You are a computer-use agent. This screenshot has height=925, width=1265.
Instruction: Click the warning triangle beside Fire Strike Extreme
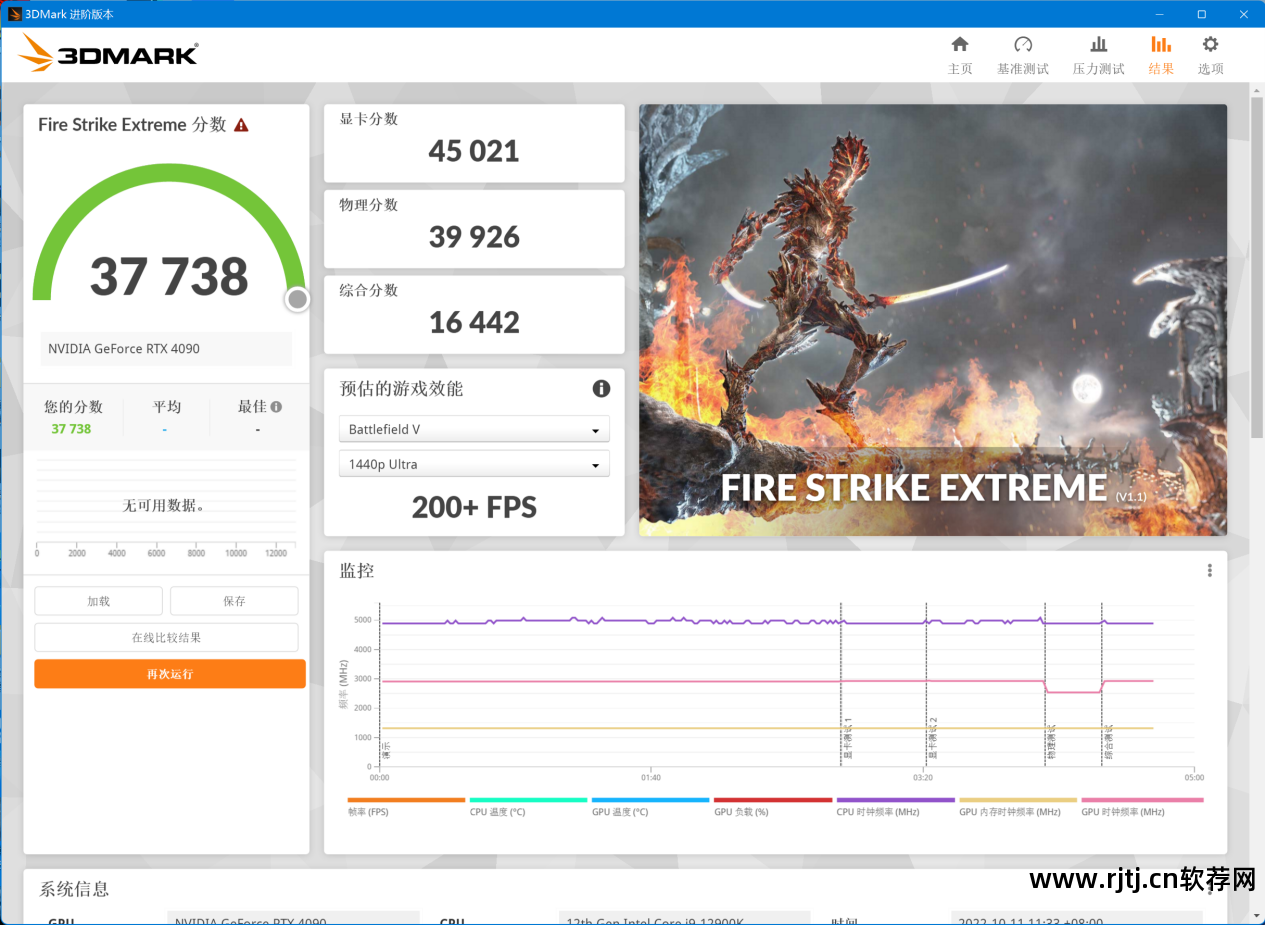click(241, 125)
